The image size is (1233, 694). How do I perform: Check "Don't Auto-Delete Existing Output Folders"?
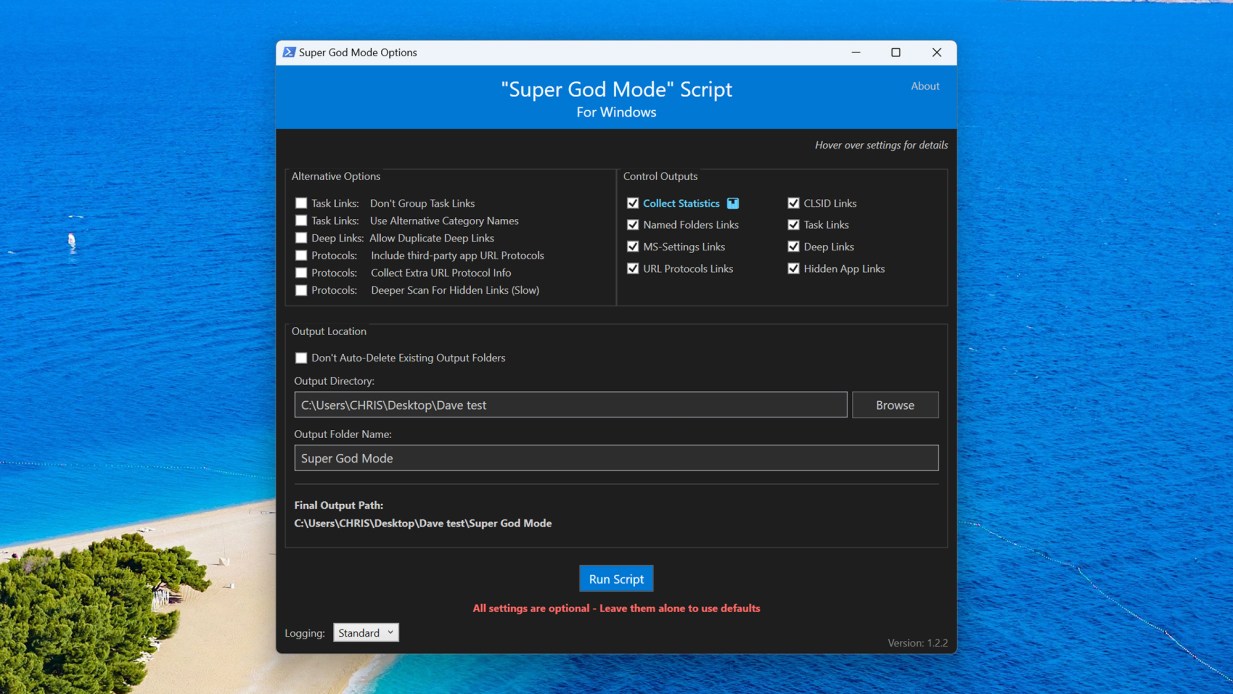coord(301,357)
